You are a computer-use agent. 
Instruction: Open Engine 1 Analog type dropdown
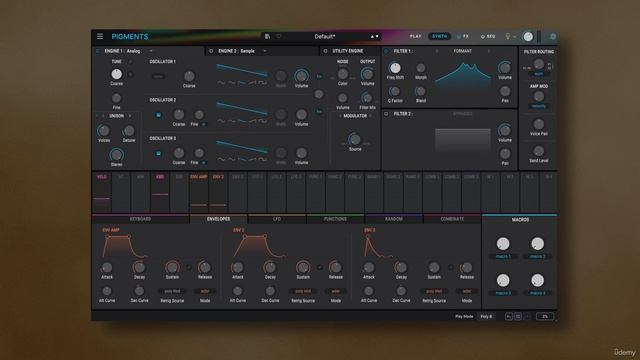point(151,51)
